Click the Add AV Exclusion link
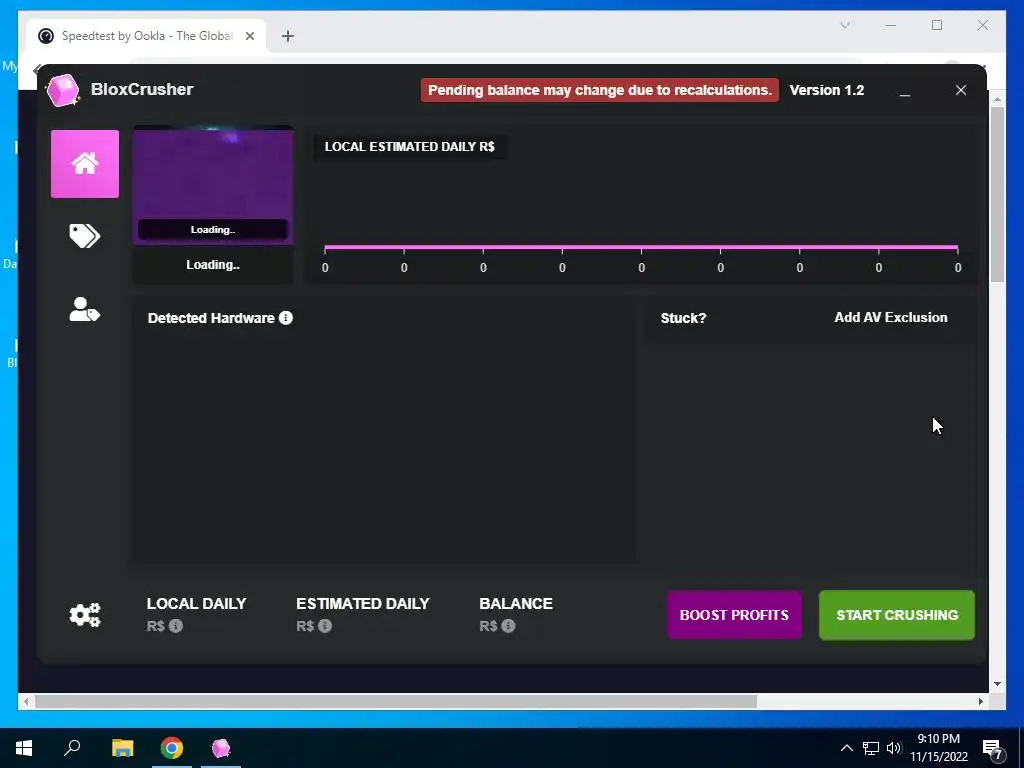Image resolution: width=1024 pixels, height=768 pixels. (891, 317)
